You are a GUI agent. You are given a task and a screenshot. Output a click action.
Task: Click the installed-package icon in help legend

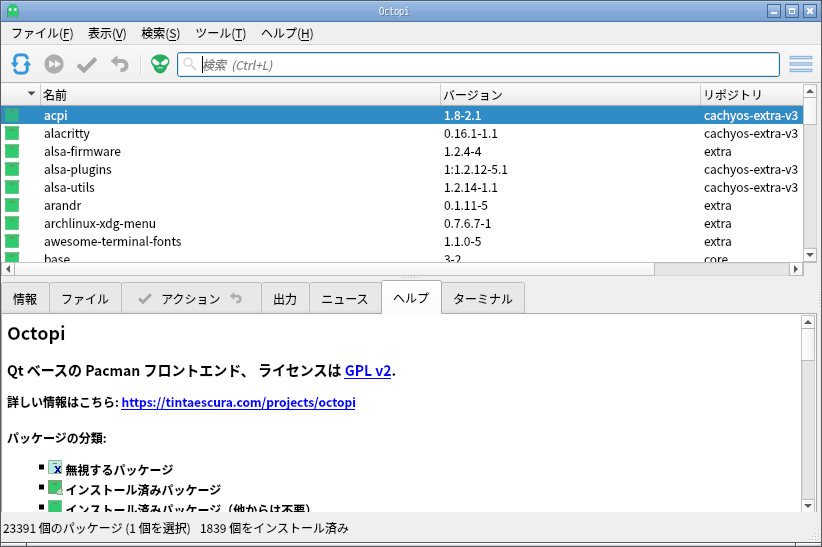coord(55,488)
